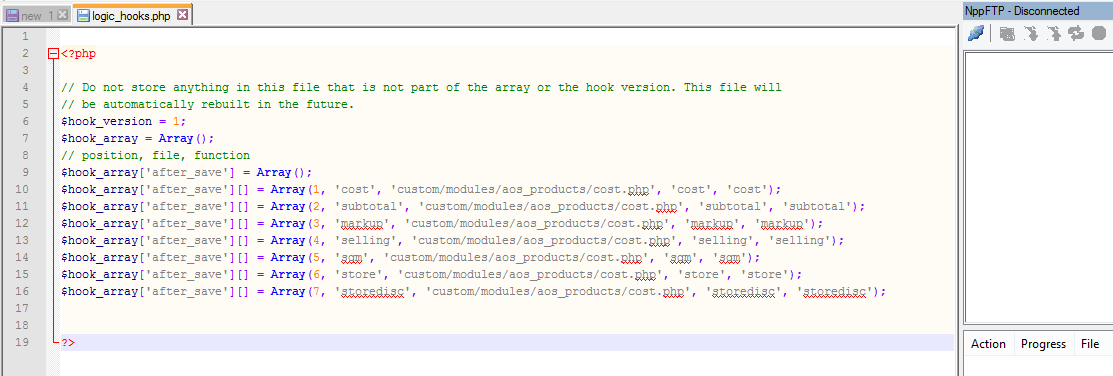Click the '$hook_array = Array();' line
Screen dimensions: 1113x376
tap(138, 138)
